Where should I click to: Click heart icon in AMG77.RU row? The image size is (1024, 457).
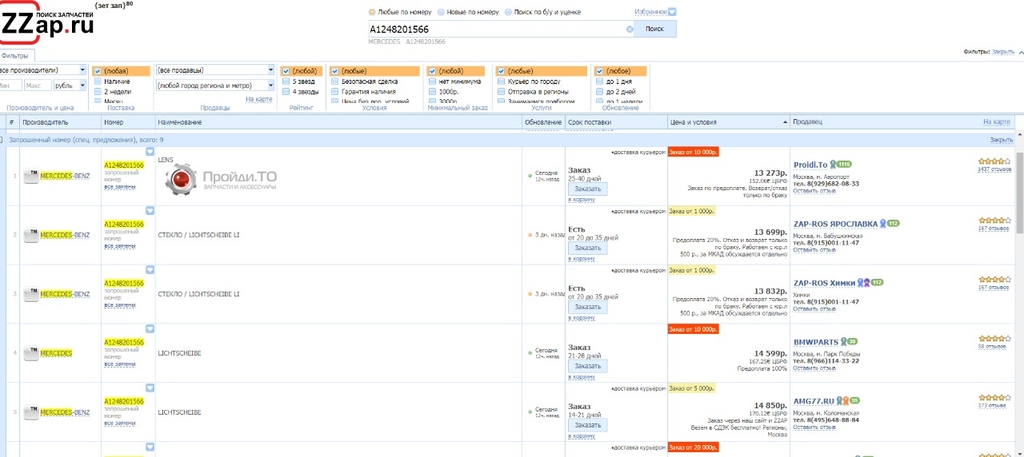(150, 388)
